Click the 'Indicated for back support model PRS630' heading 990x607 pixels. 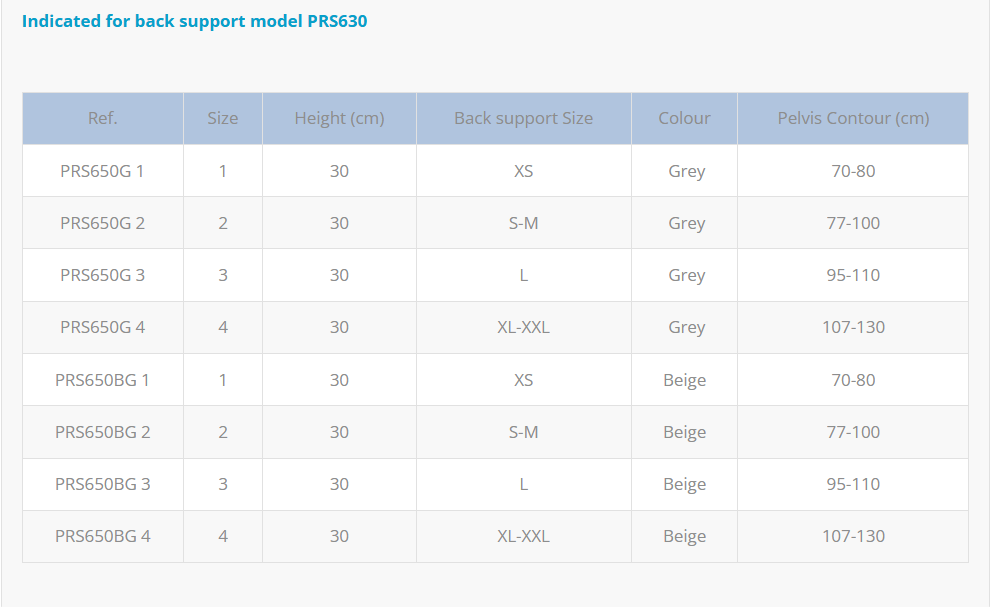tap(195, 21)
